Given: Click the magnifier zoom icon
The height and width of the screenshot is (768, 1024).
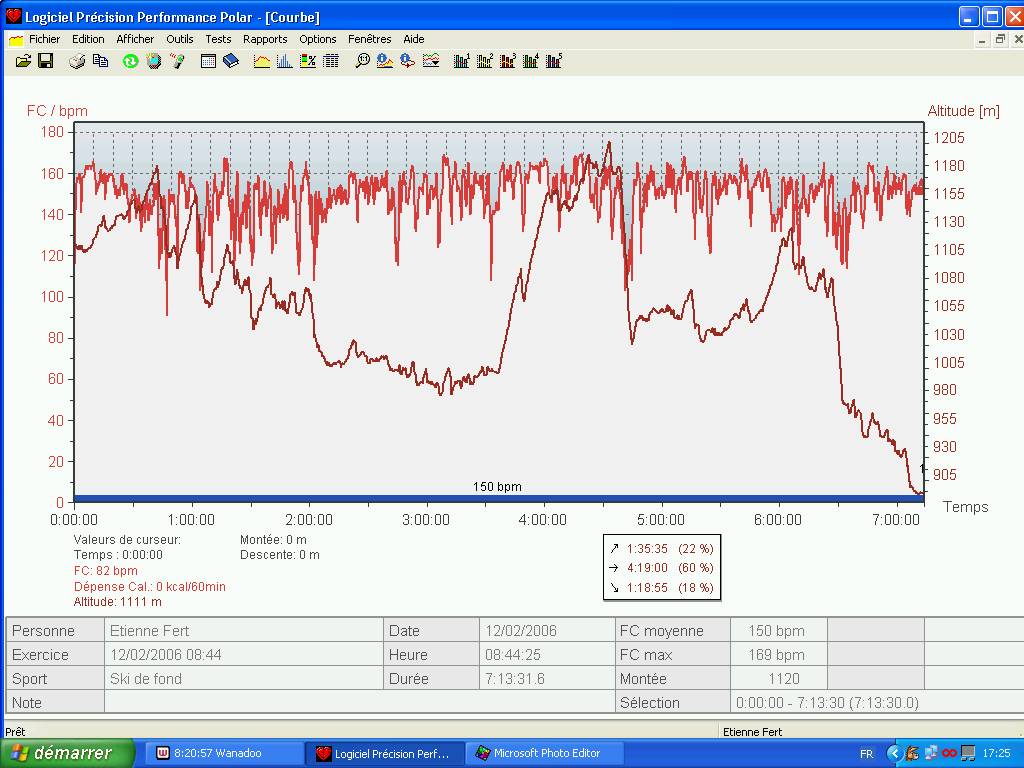Looking at the screenshot, I should [x=362, y=61].
